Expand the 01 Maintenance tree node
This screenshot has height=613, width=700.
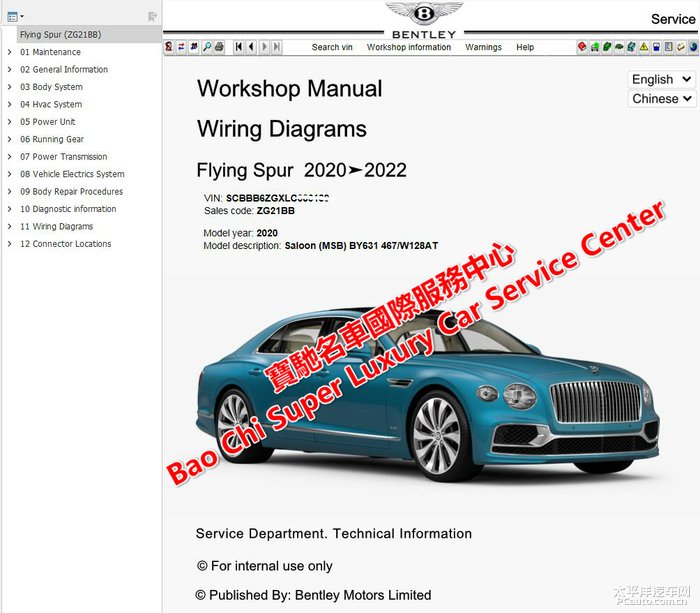(10, 52)
